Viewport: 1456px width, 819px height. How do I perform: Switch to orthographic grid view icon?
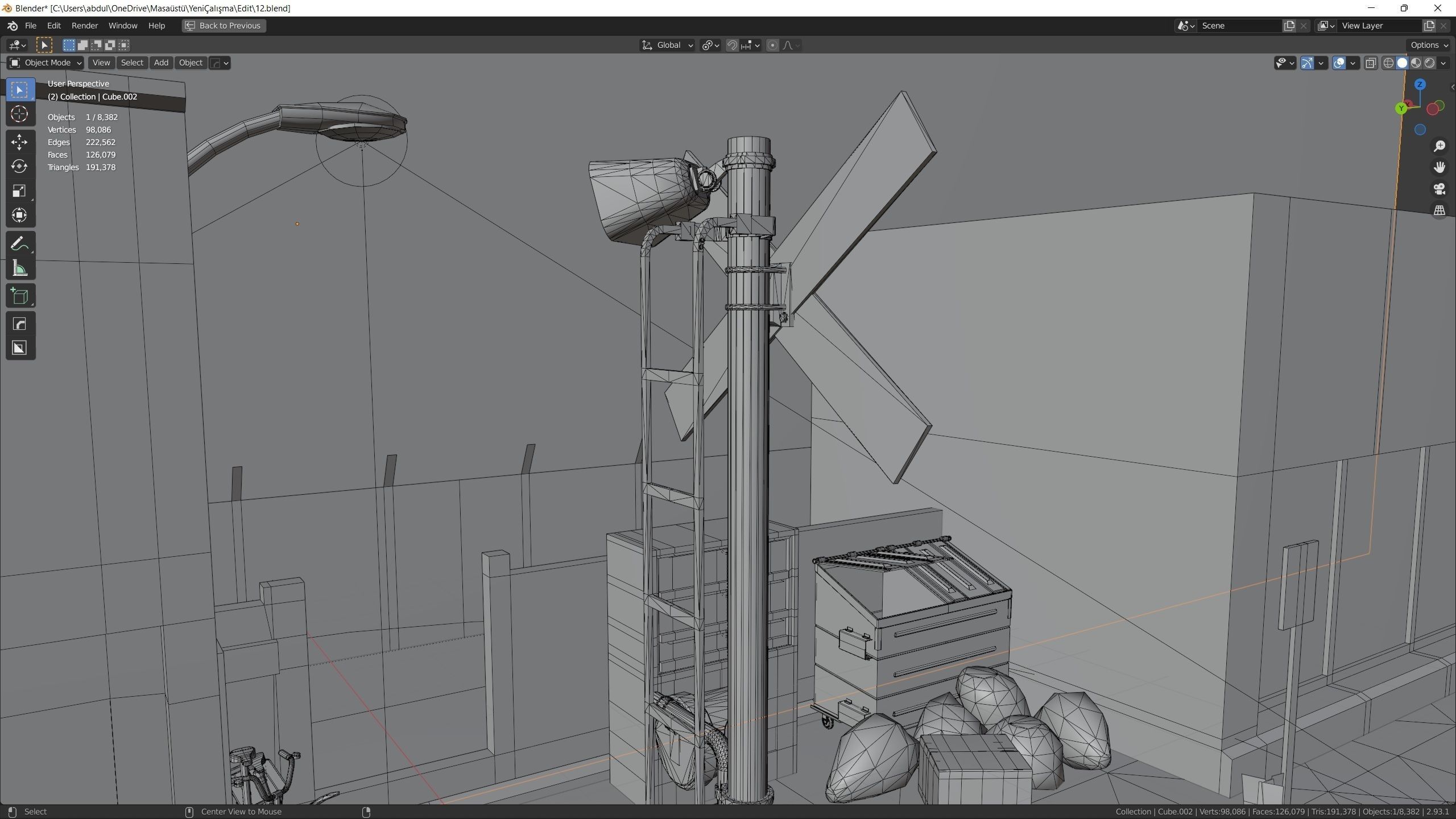click(1440, 210)
